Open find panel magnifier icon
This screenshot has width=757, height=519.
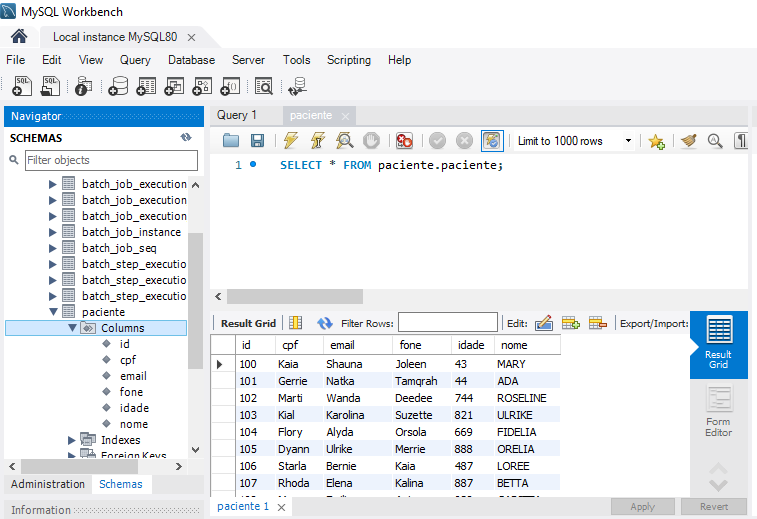coord(715,140)
